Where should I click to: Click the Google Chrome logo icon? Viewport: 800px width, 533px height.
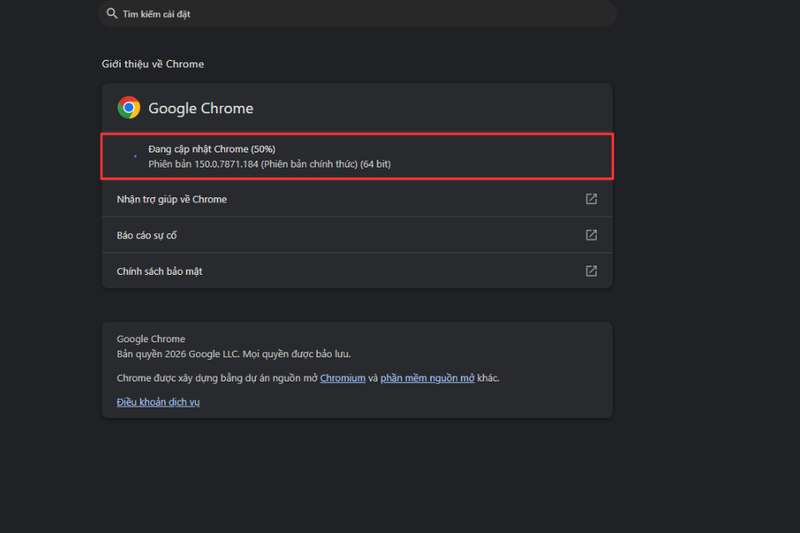tap(129, 108)
